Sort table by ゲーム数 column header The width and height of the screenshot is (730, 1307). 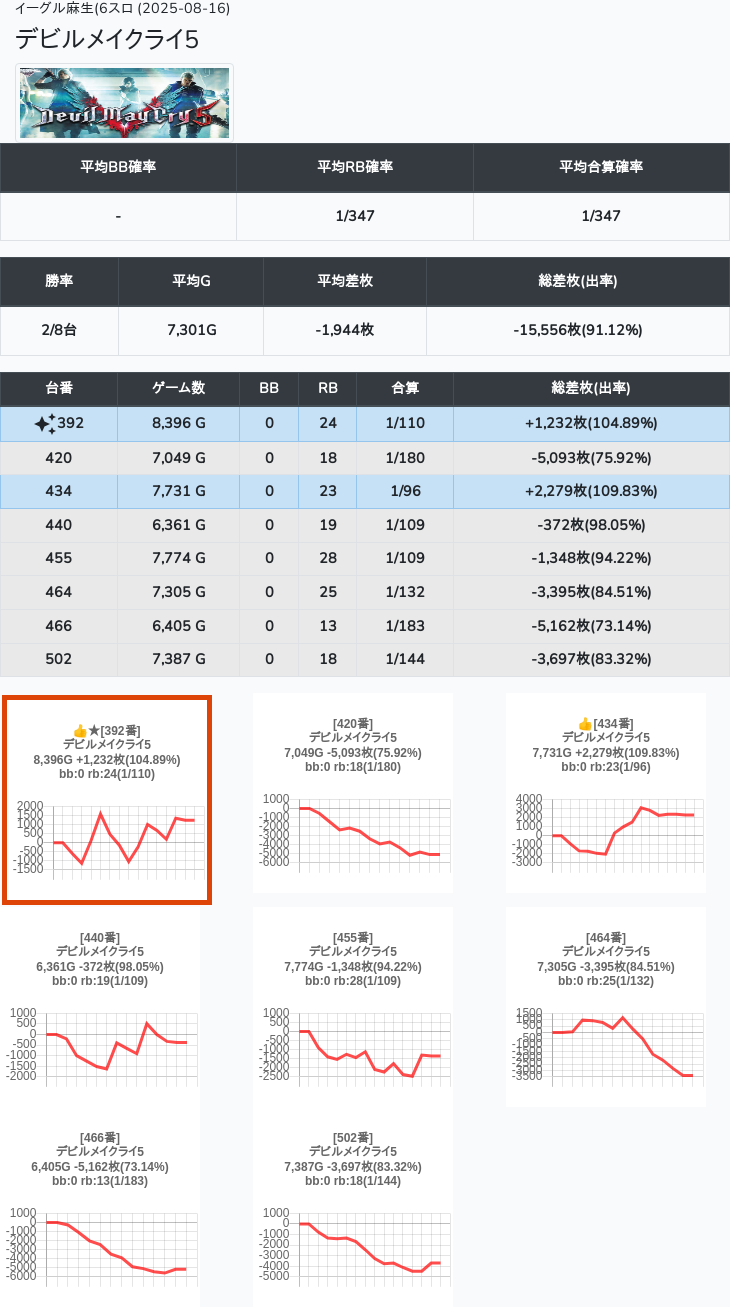(178, 388)
